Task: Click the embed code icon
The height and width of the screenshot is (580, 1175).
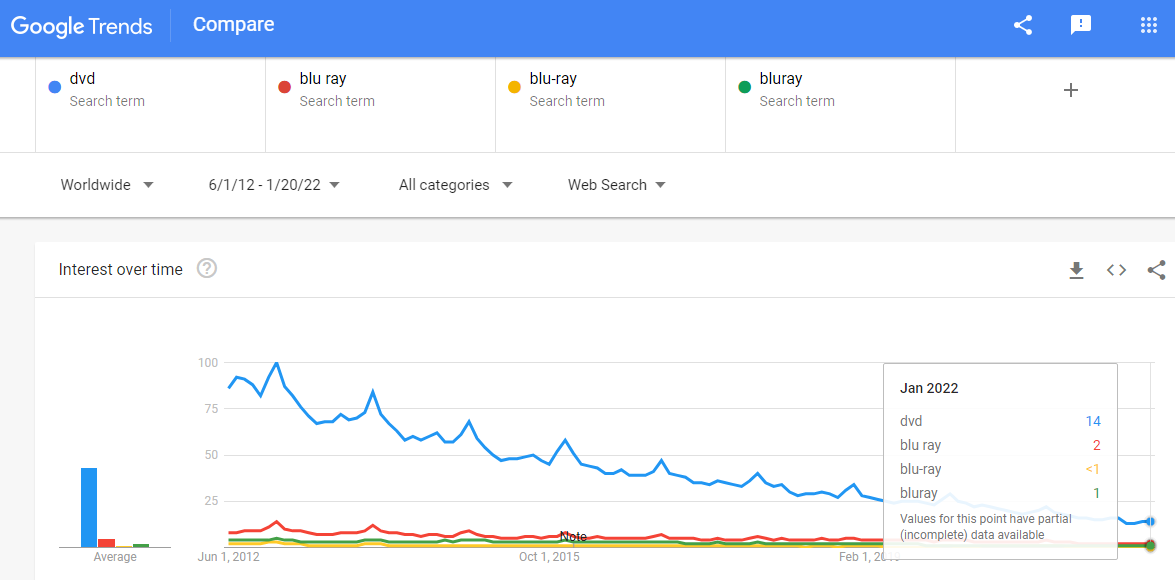Action: (1116, 270)
